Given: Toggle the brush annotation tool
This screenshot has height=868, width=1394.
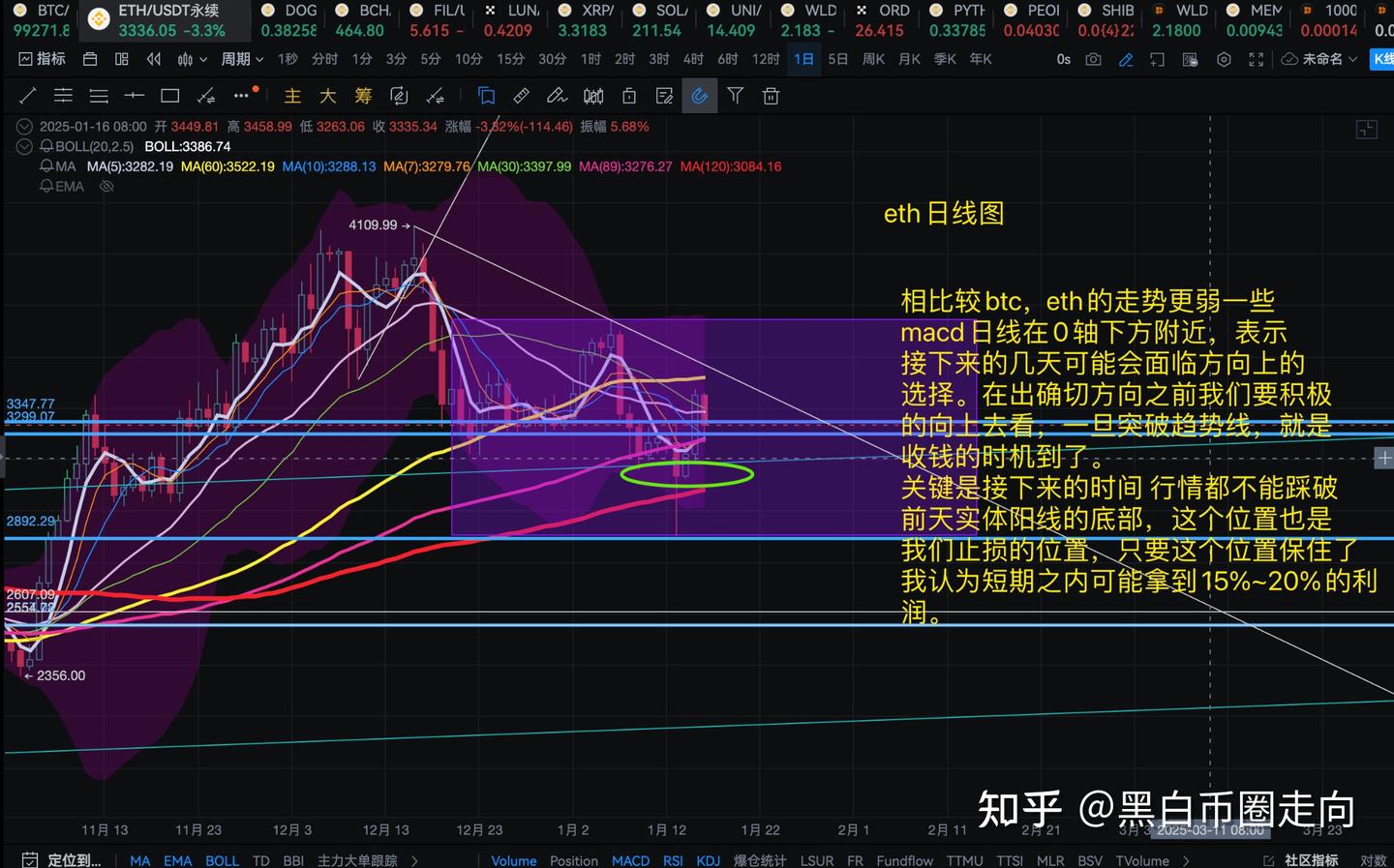Looking at the screenshot, I should tap(557, 96).
